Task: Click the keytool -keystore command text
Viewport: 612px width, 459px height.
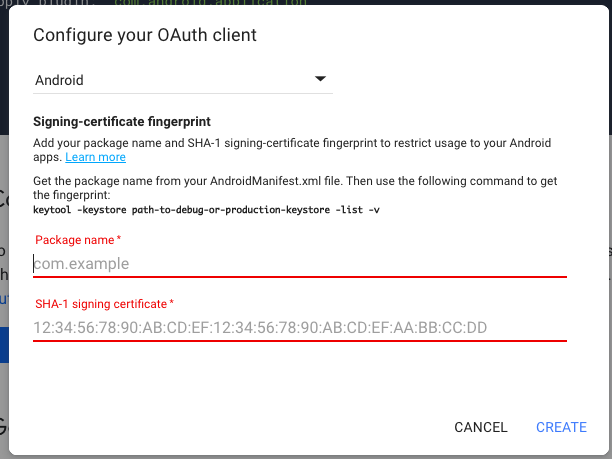Action: [x=206, y=210]
